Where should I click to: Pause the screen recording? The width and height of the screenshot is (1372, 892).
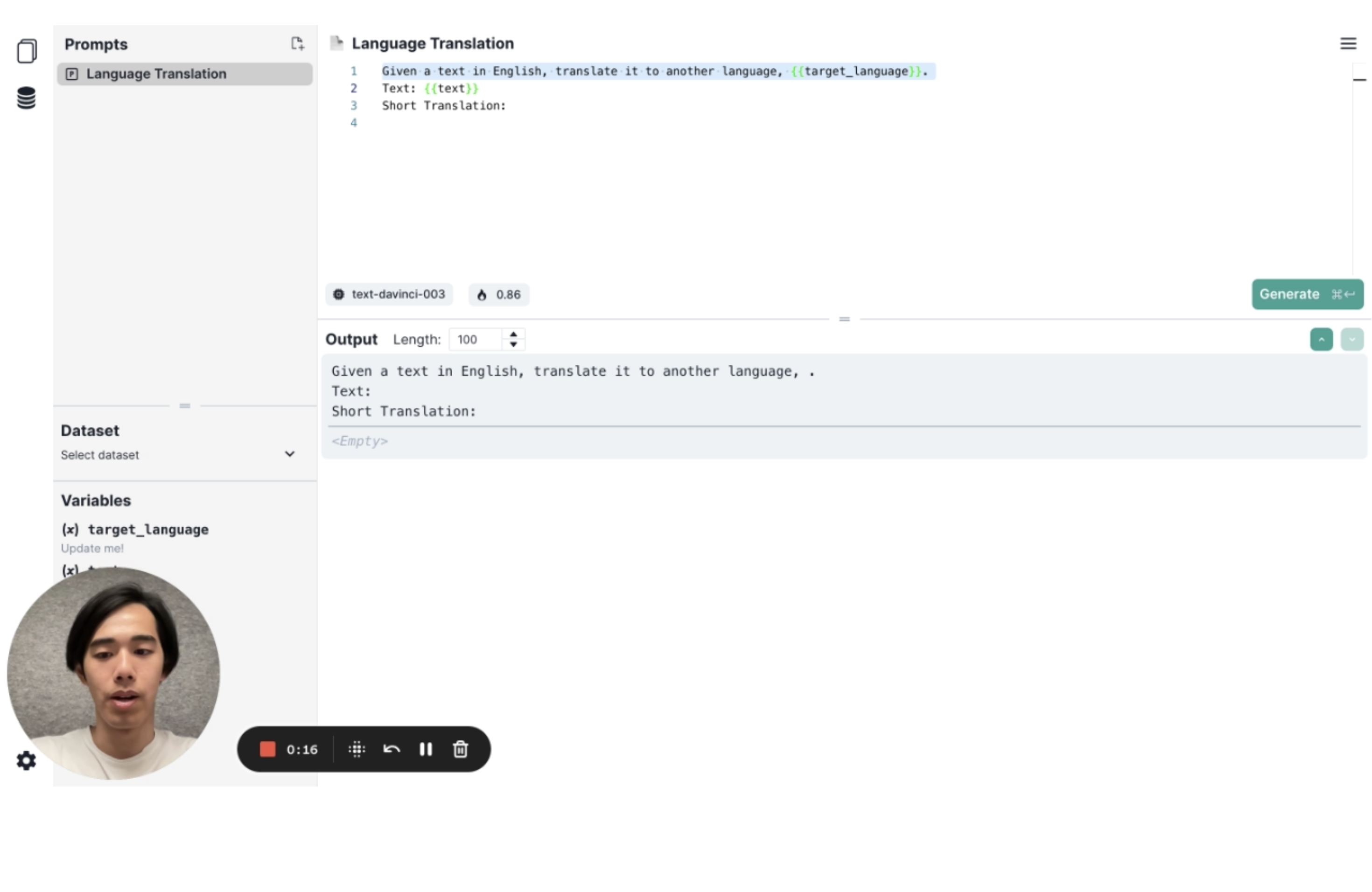click(x=426, y=749)
